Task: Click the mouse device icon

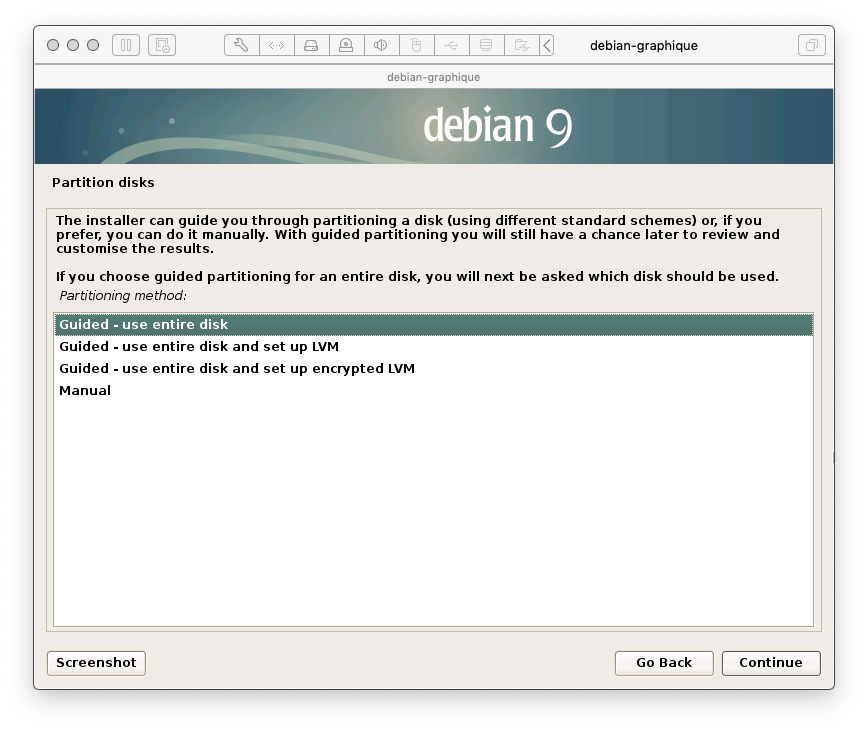Action: [416, 45]
